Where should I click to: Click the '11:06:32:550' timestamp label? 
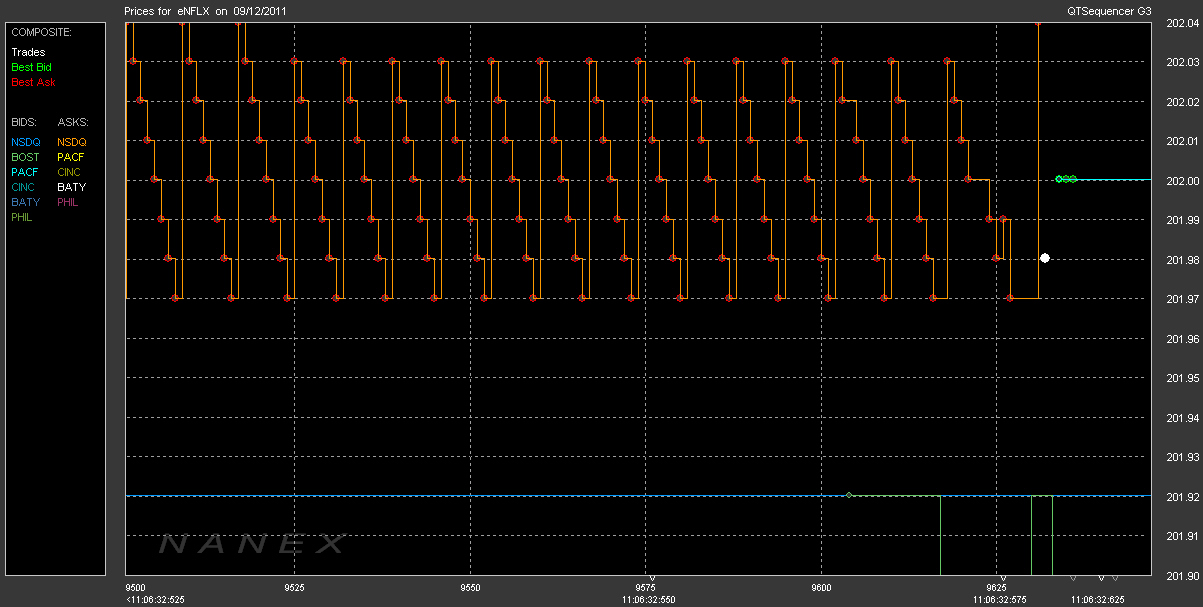[x=648, y=599]
